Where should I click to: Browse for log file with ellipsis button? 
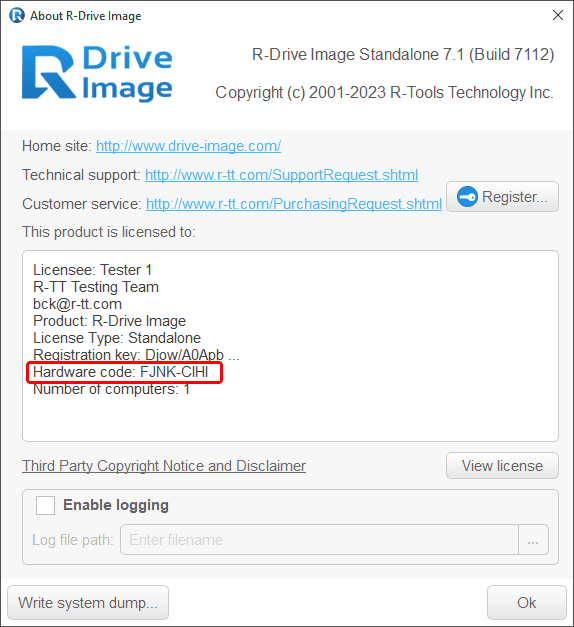click(533, 540)
